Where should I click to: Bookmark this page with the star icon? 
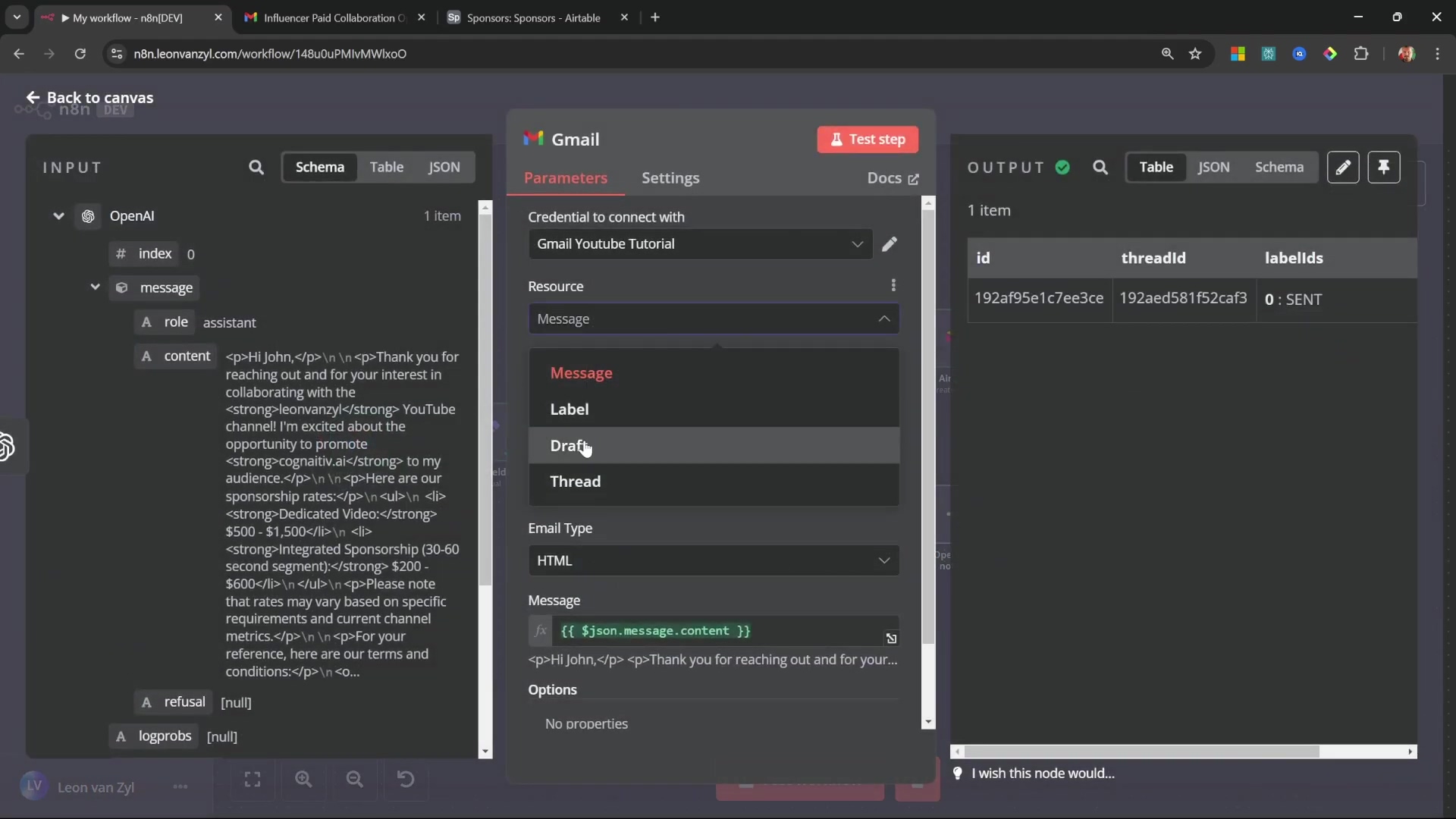(x=1196, y=54)
